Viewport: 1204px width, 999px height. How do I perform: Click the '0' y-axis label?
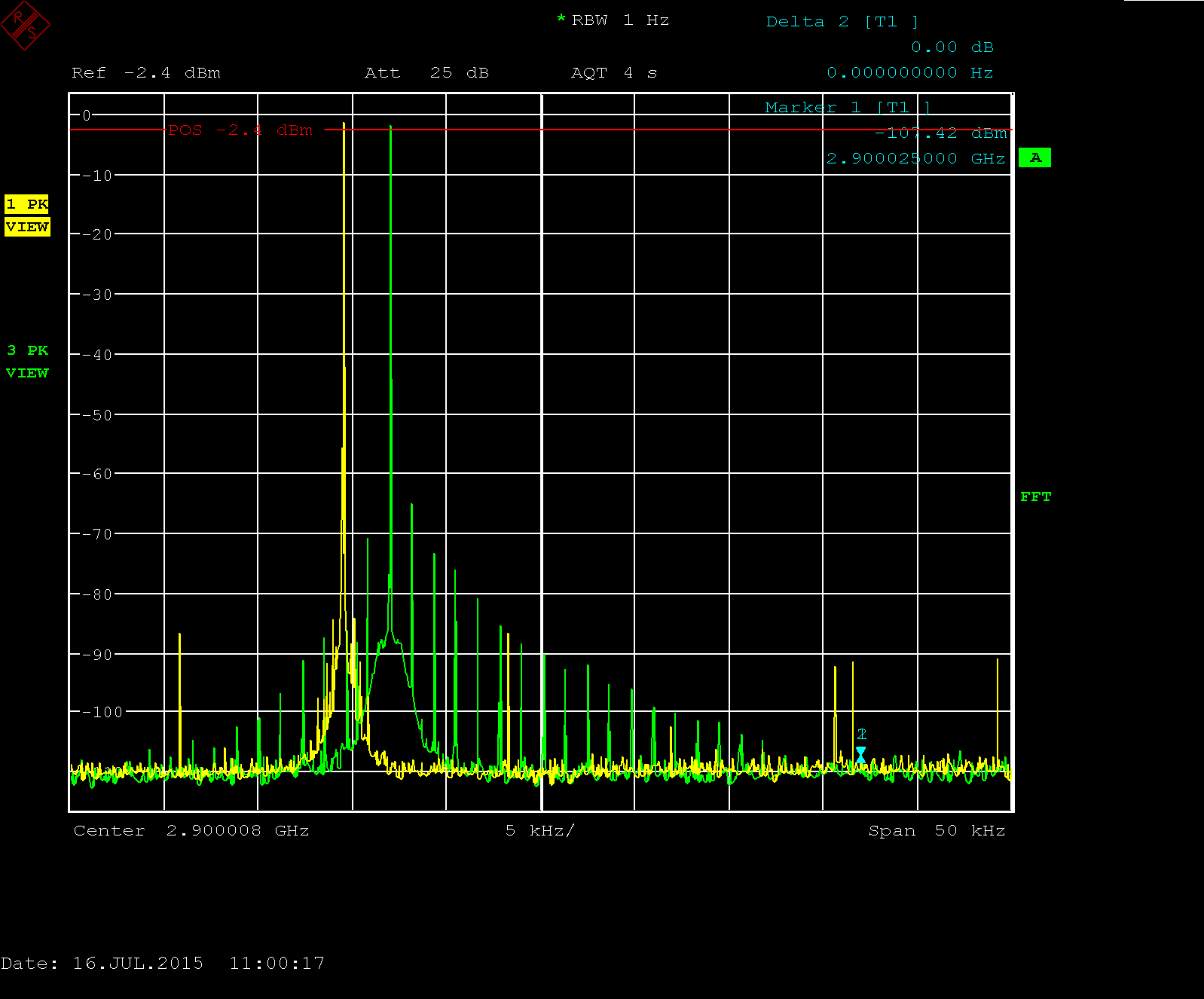pos(87,115)
